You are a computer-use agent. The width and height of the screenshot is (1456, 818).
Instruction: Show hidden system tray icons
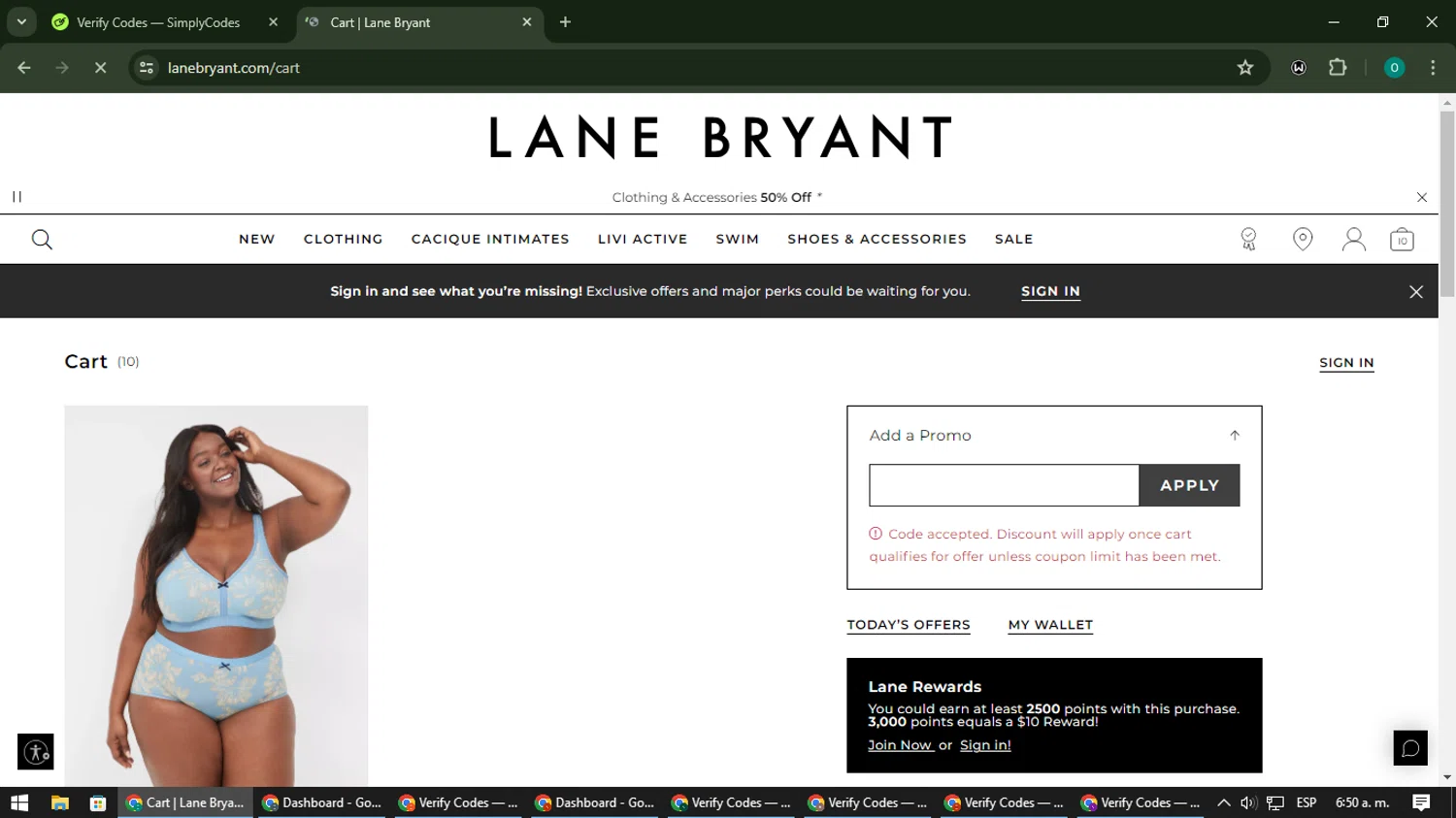(x=1223, y=802)
